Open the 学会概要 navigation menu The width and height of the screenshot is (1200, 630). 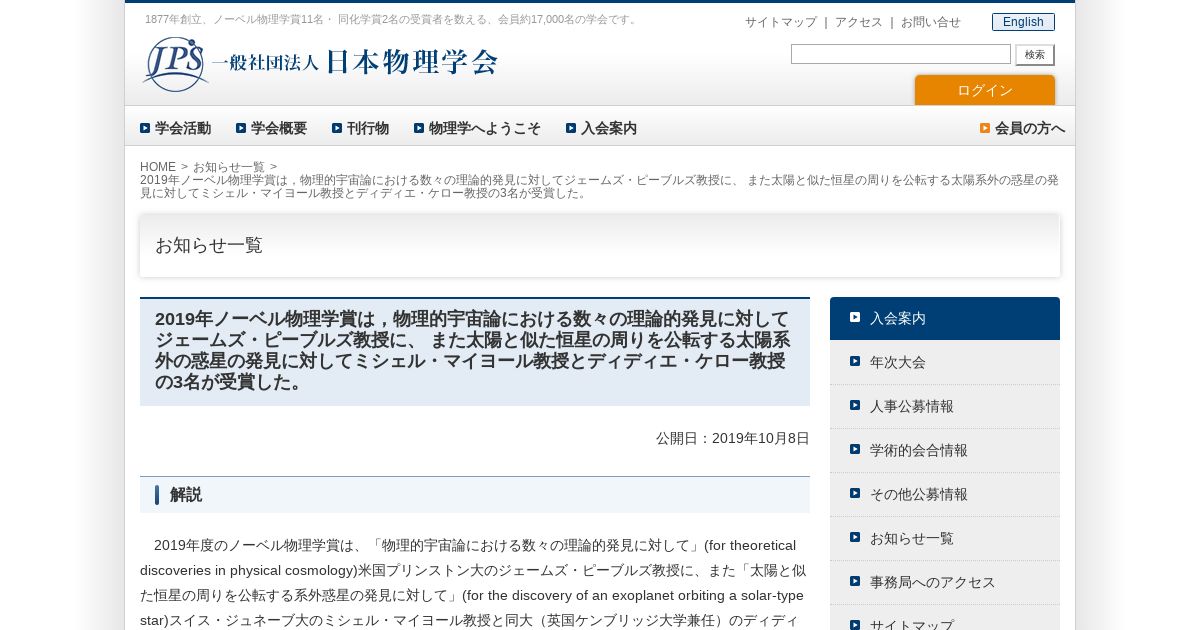coord(271,128)
